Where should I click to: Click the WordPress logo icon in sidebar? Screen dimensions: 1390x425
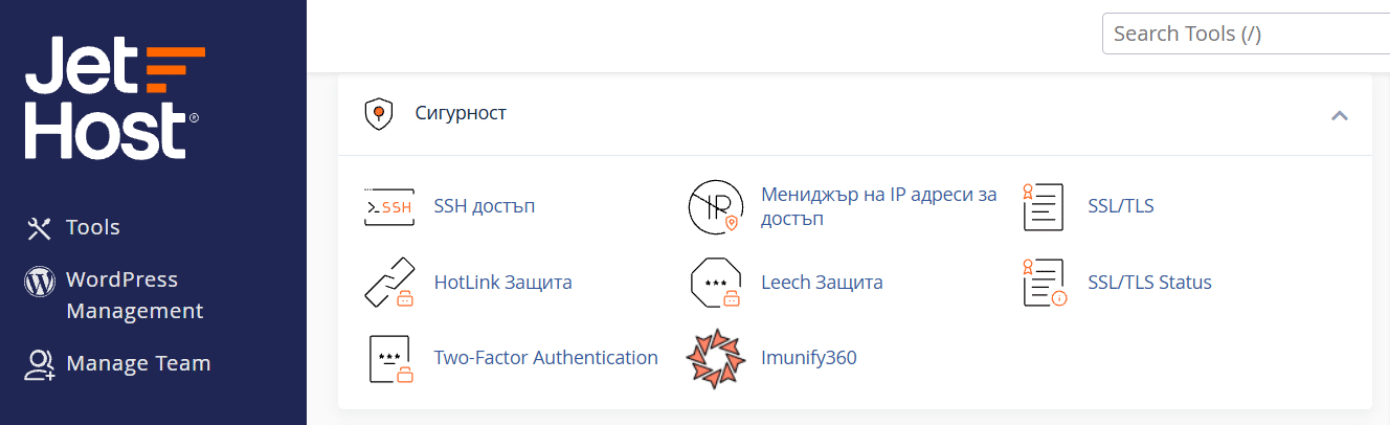[x=39, y=282]
